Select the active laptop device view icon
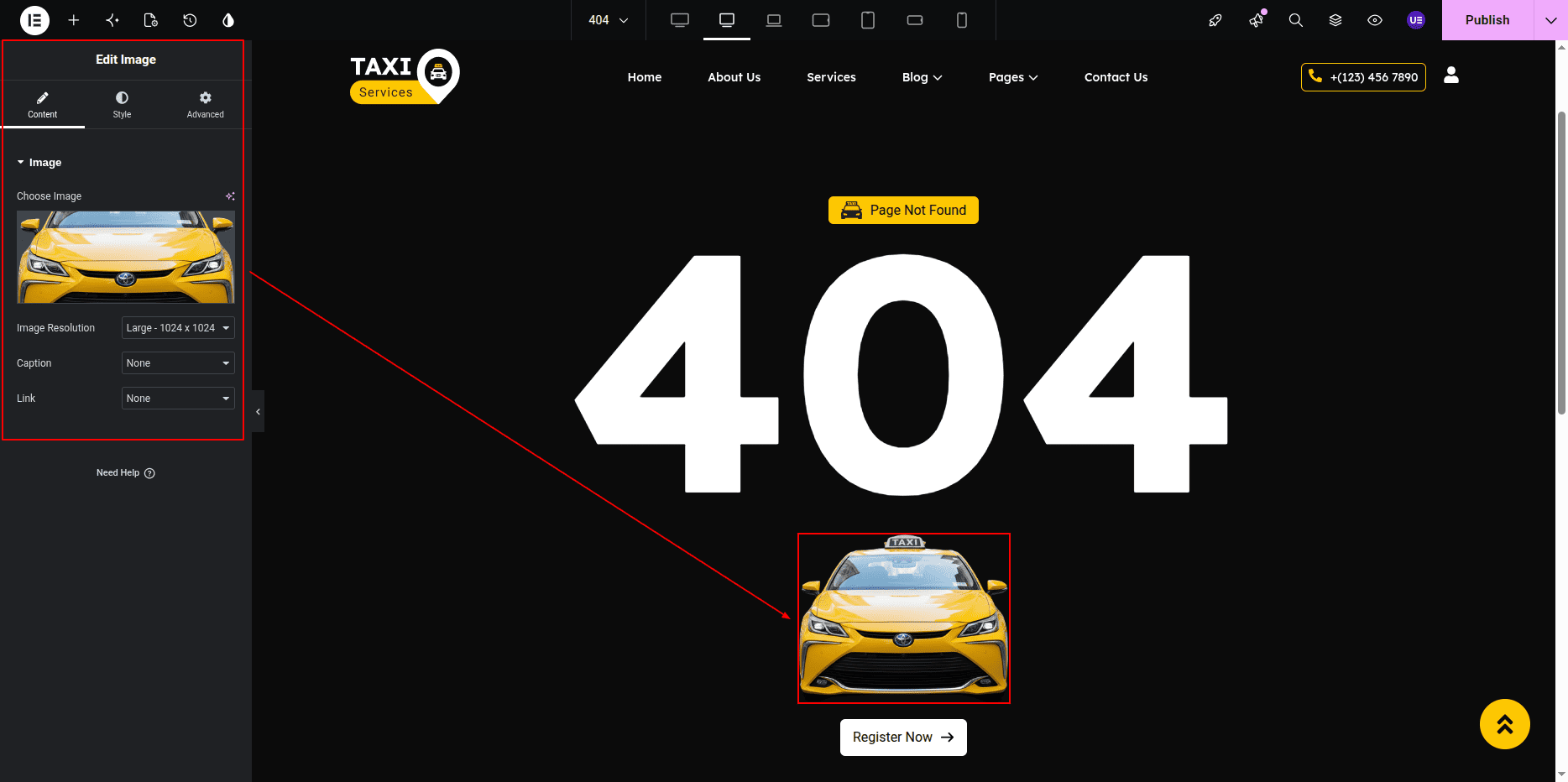 (727, 20)
